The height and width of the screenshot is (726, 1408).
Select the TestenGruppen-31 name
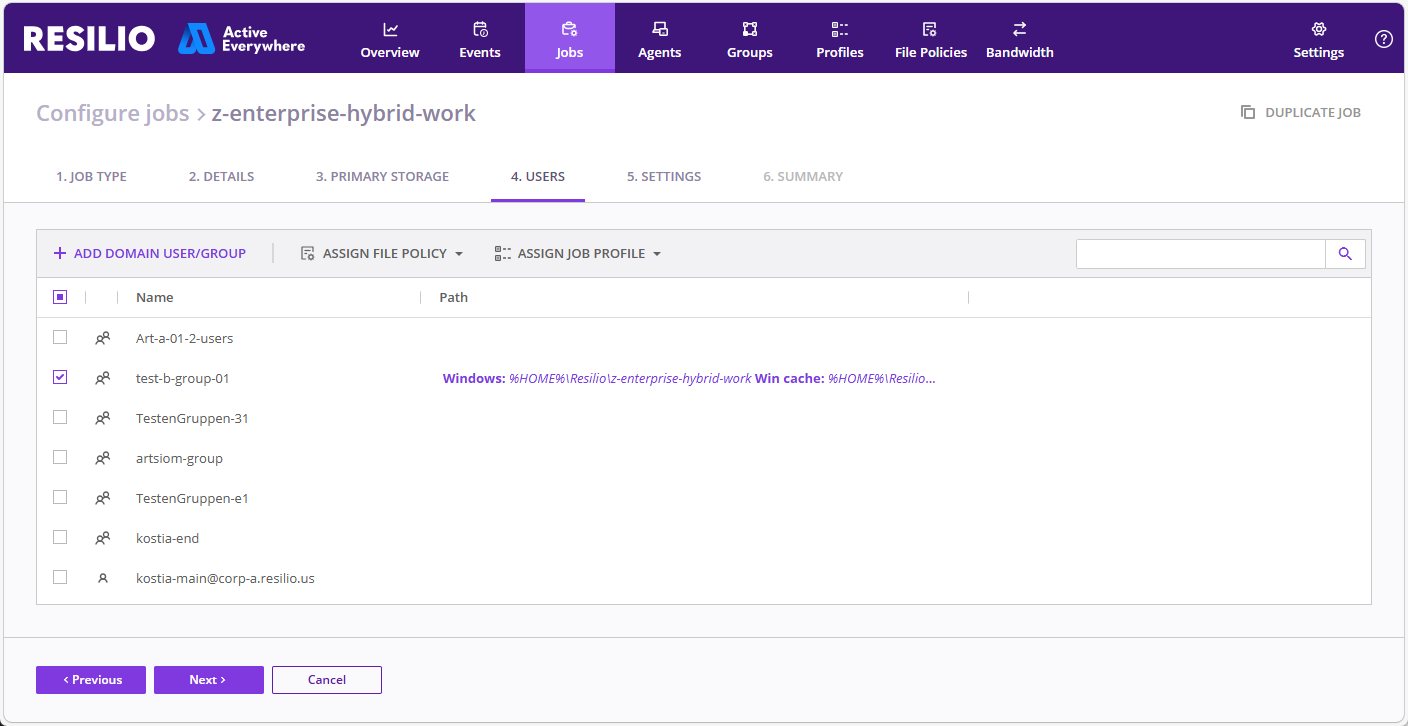[x=192, y=419]
